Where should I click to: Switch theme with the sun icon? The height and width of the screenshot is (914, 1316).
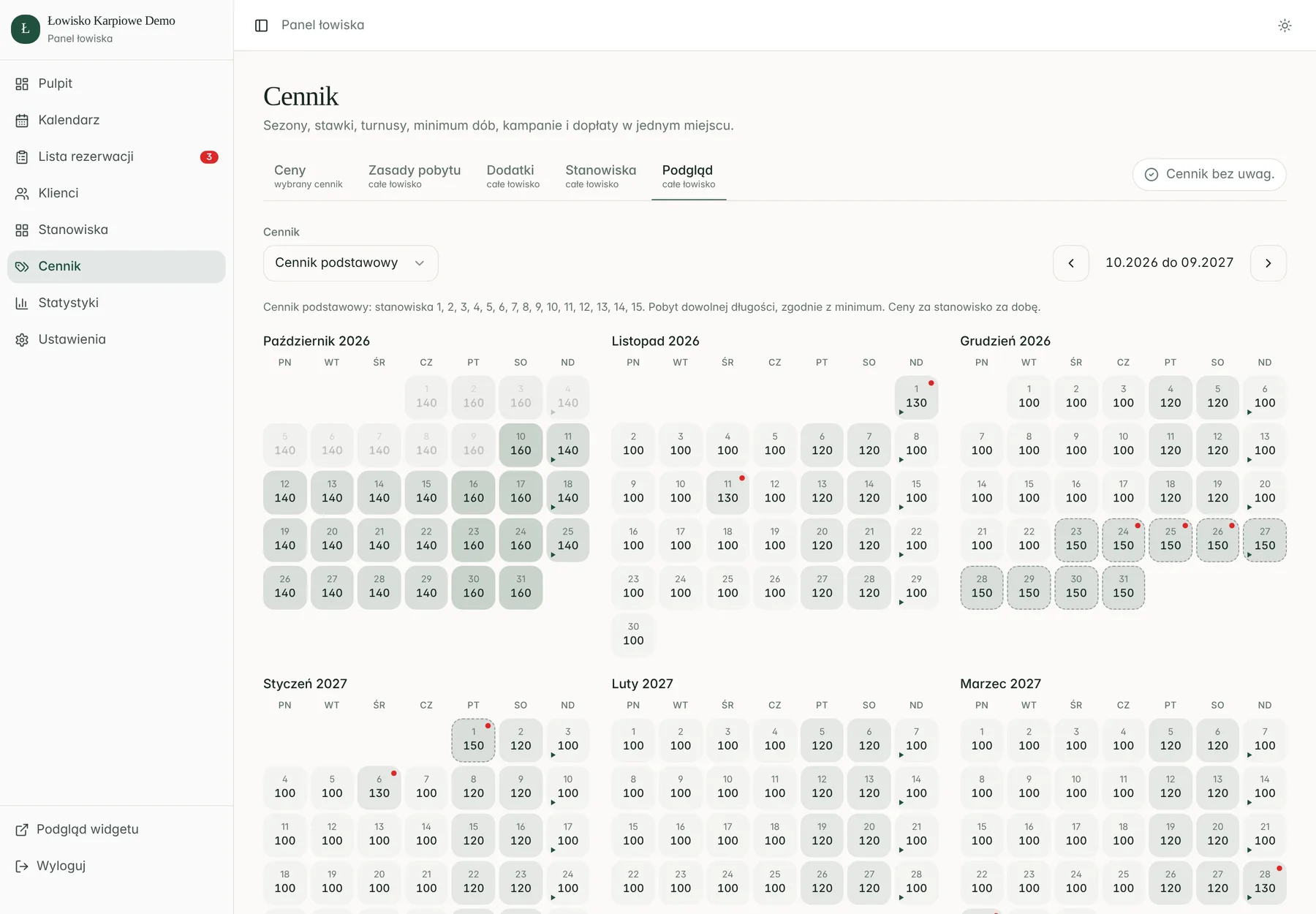(x=1285, y=26)
